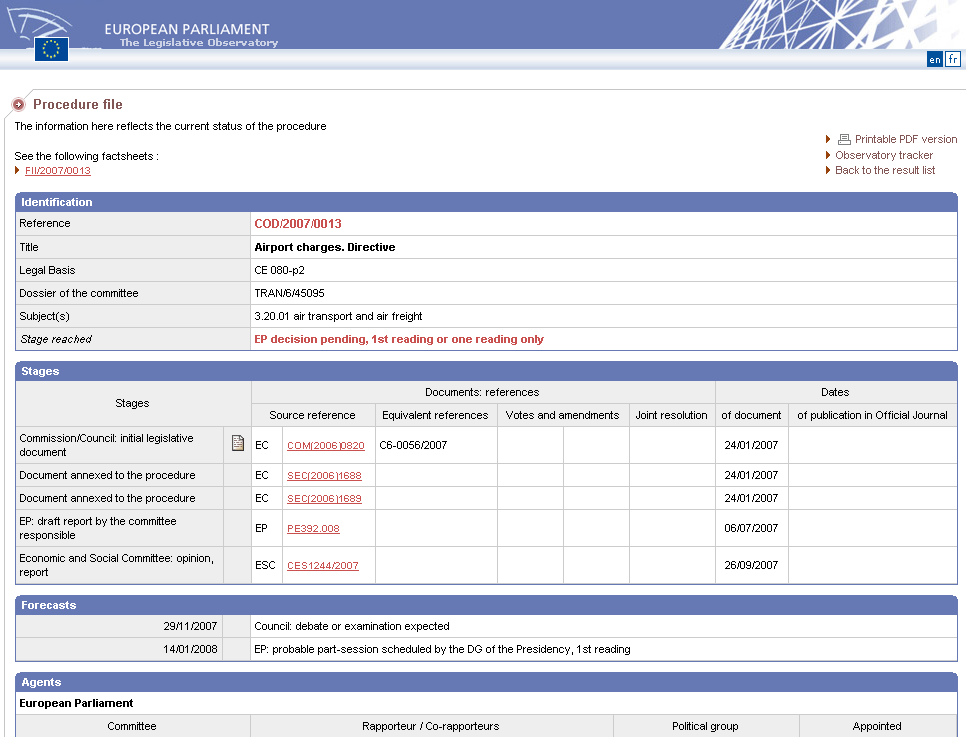Viewport: 966px width, 737px height.
Task: Click 'EP decision pending' stage reached text
Action: tap(399, 339)
